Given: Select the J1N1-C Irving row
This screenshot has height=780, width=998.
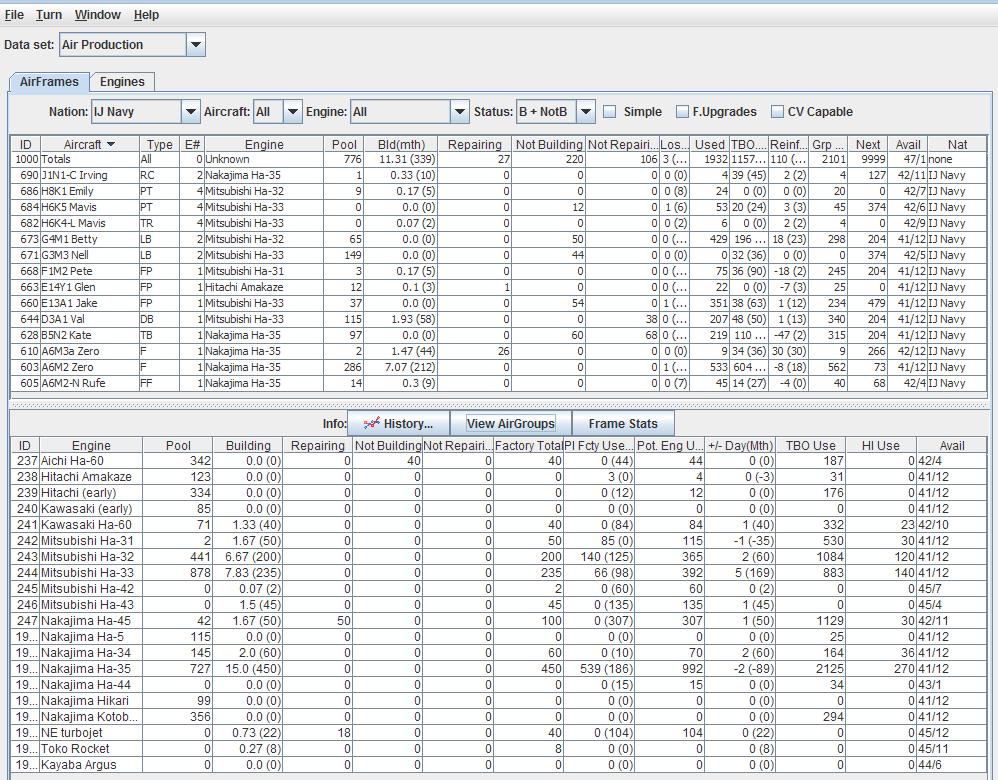Looking at the screenshot, I should 498,175.
